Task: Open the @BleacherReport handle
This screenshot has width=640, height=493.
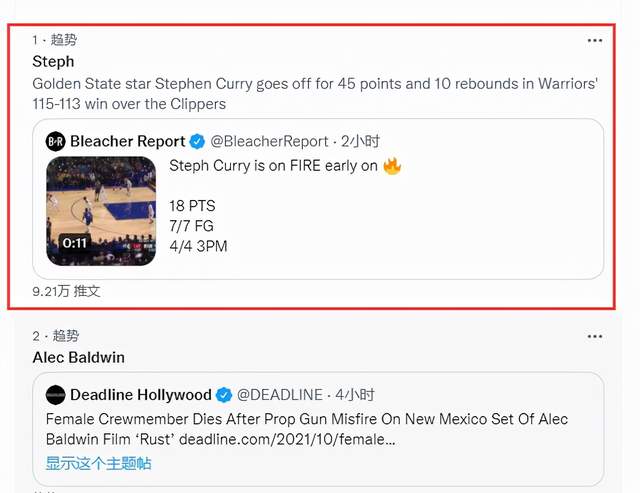Action: tap(269, 141)
